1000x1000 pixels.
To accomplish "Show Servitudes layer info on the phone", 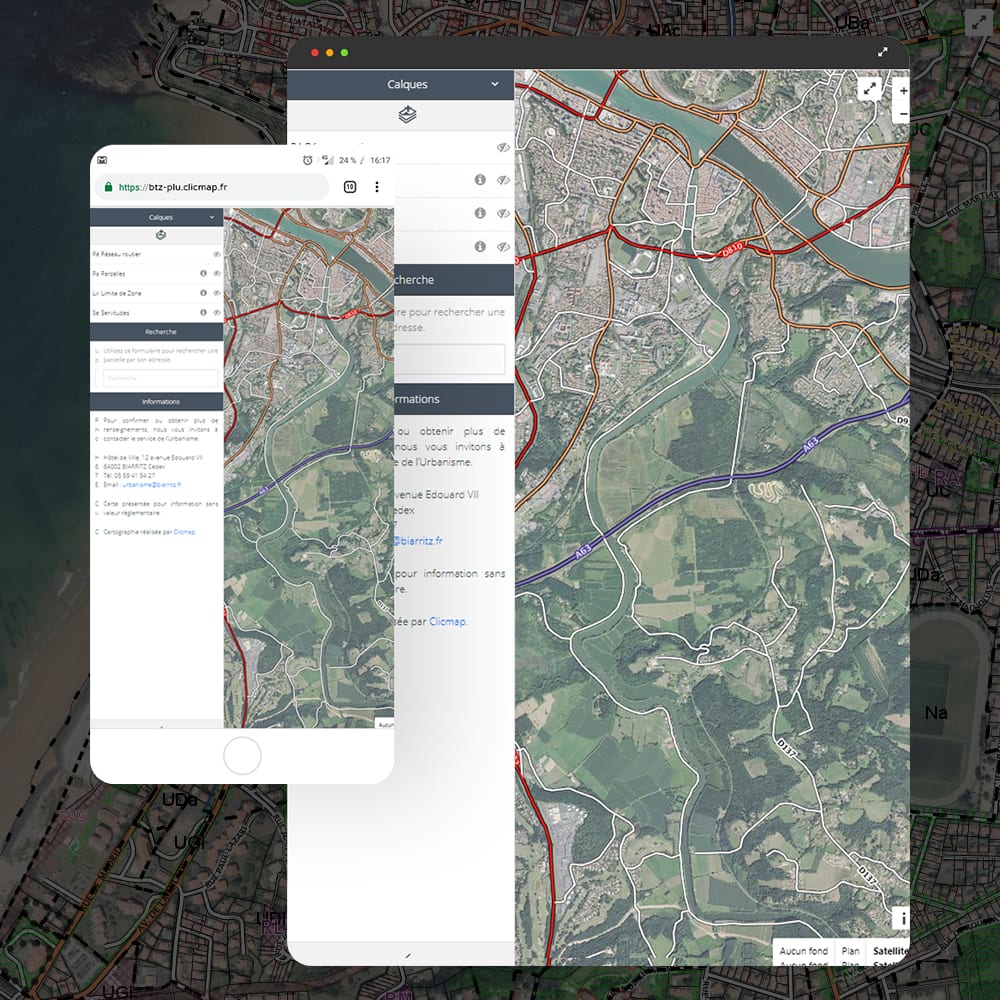I will coord(203,313).
